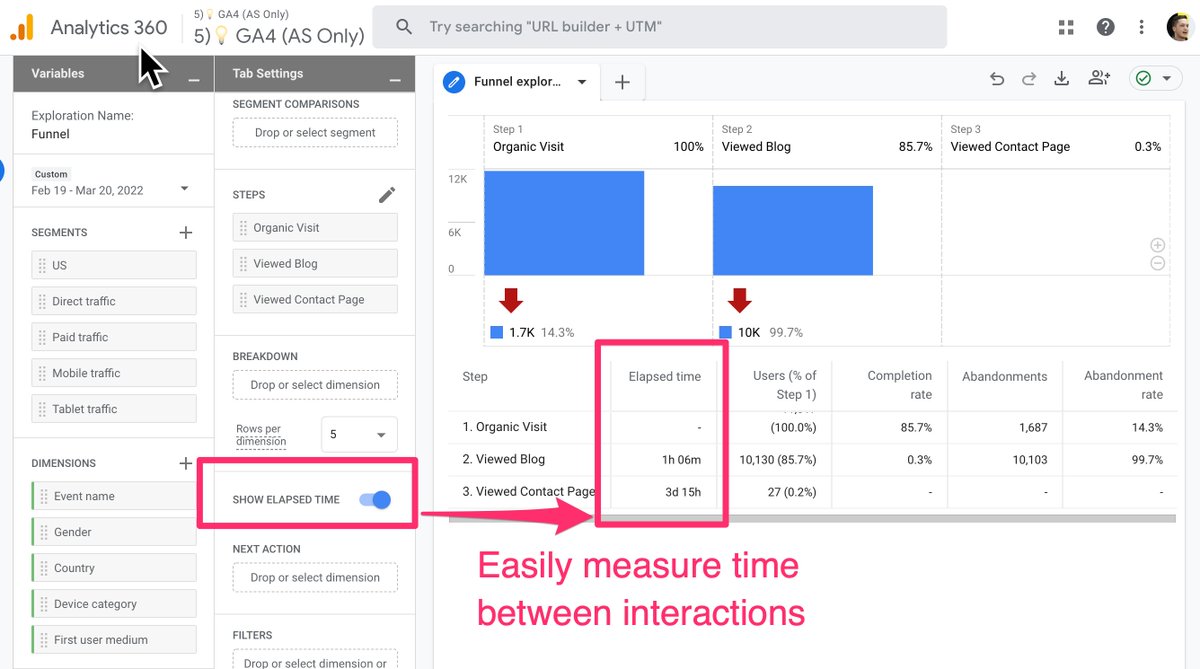
Task: Select the Mobile traffic segment
Action: [114, 373]
